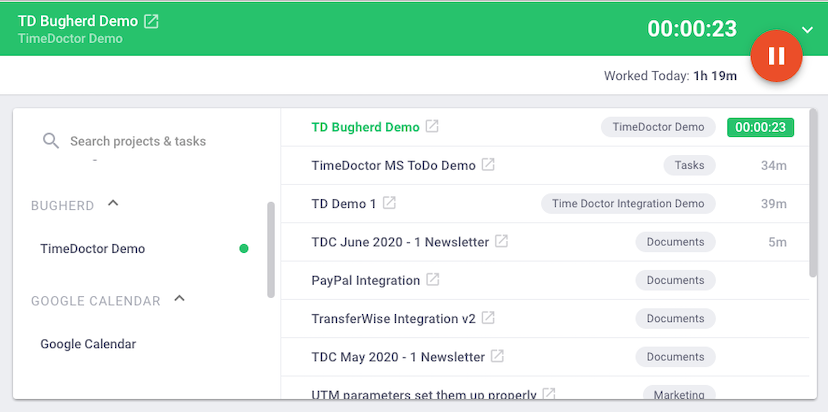Collapse the BUGHERD section
828x412 pixels.
tap(113, 203)
